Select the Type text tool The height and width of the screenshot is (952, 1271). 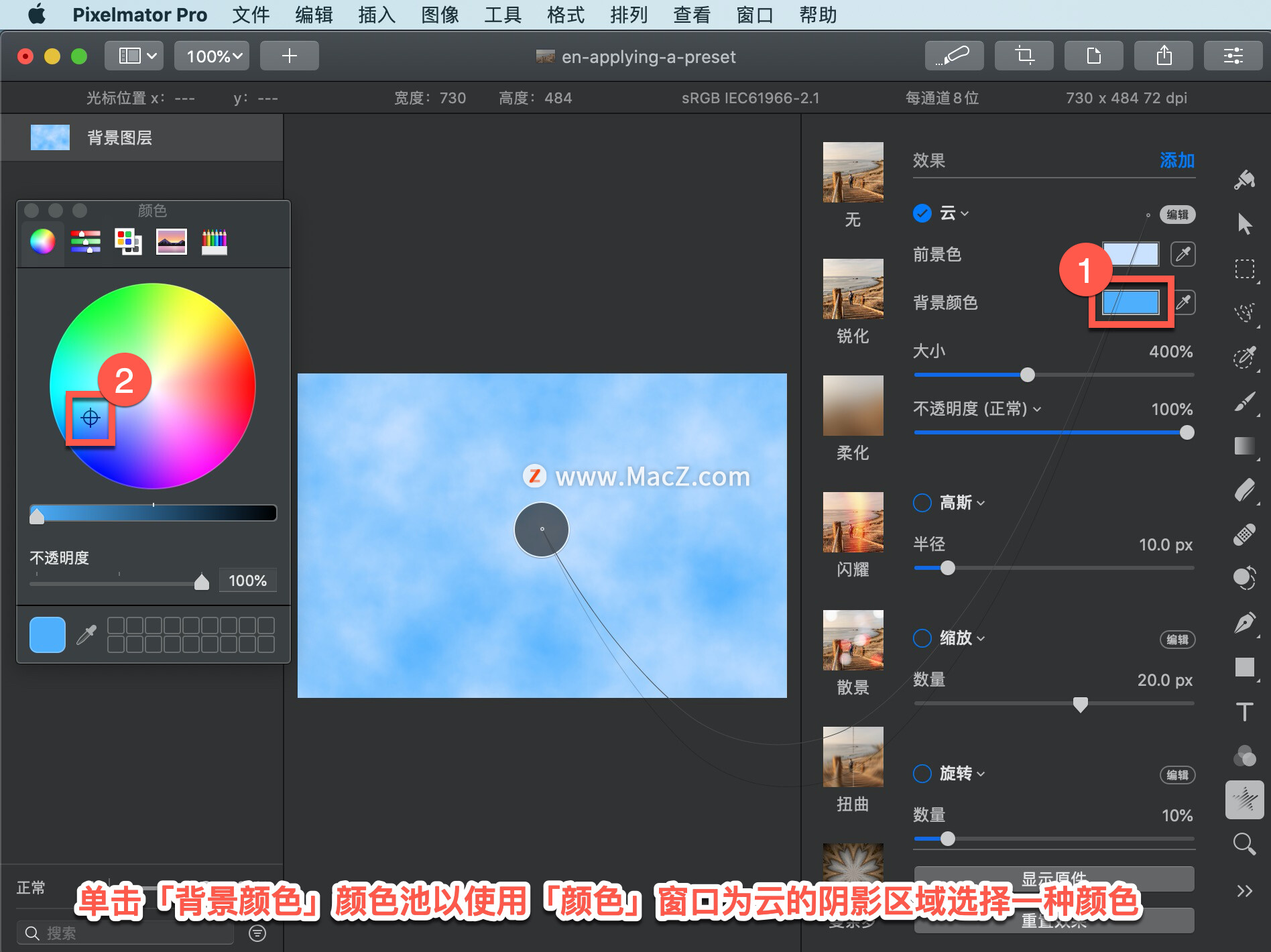pyautogui.click(x=1245, y=711)
